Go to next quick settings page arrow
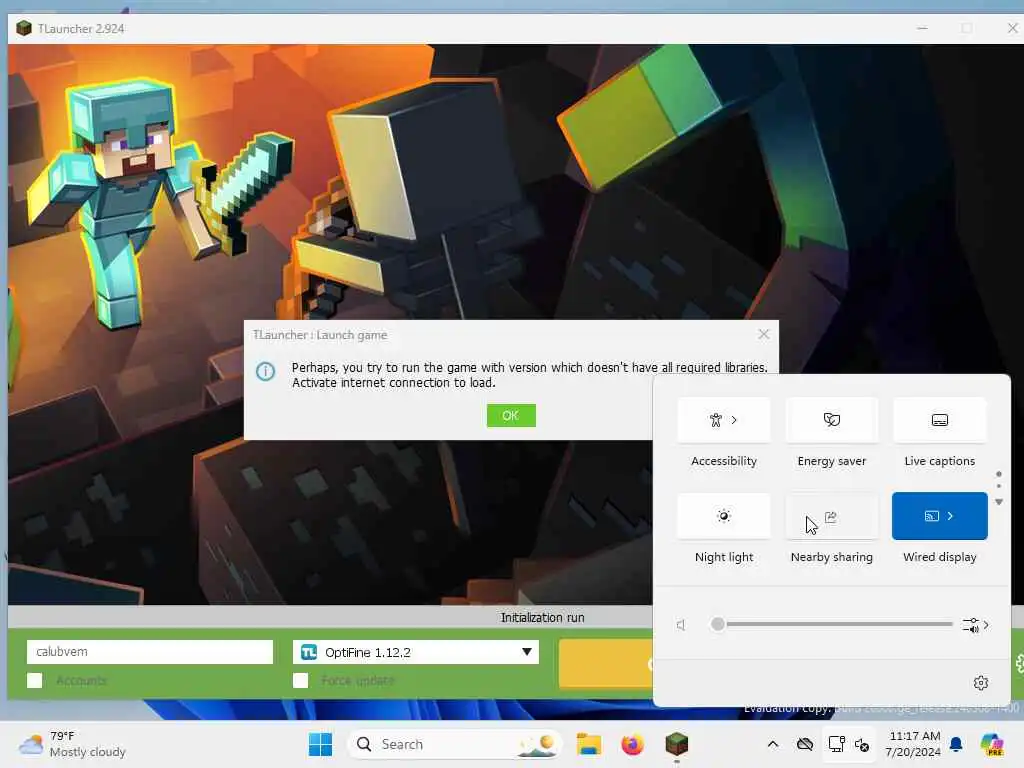1024x768 pixels. click(999, 502)
